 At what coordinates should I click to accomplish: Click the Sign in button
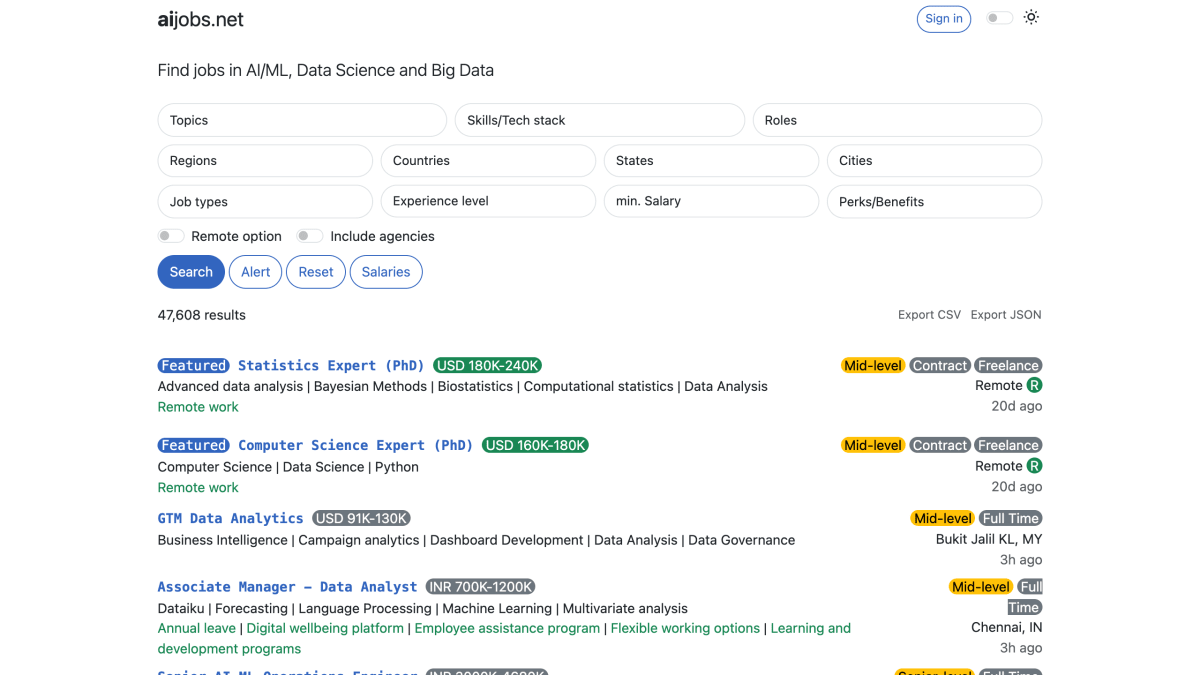(944, 18)
